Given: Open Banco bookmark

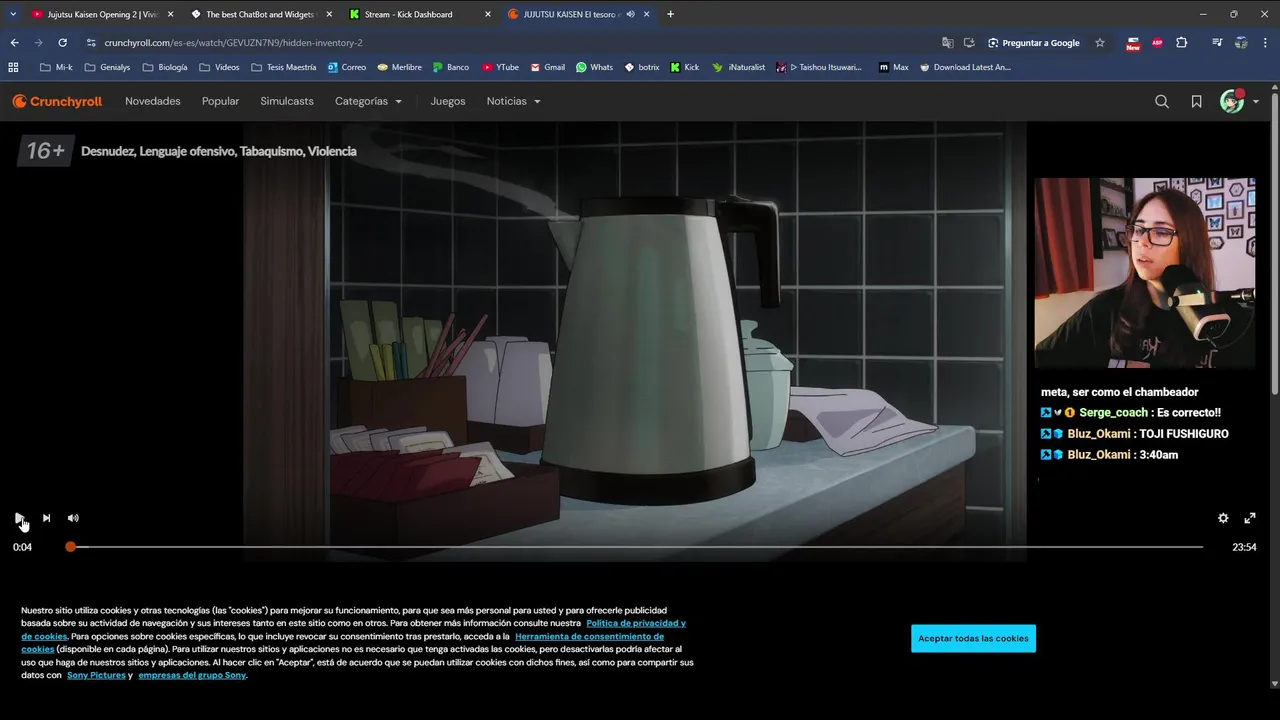Looking at the screenshot, I should click(451, 67).
